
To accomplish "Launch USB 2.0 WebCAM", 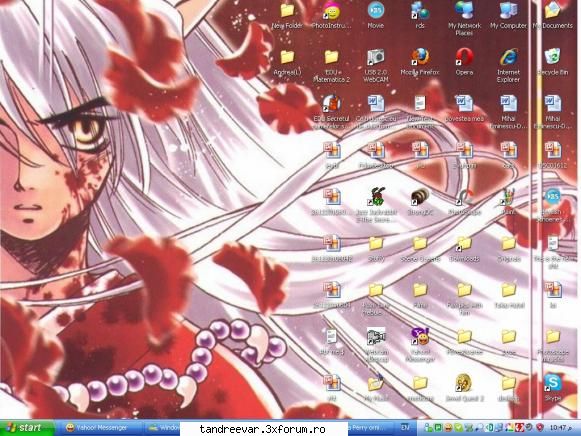I will (x=376, y=66).
